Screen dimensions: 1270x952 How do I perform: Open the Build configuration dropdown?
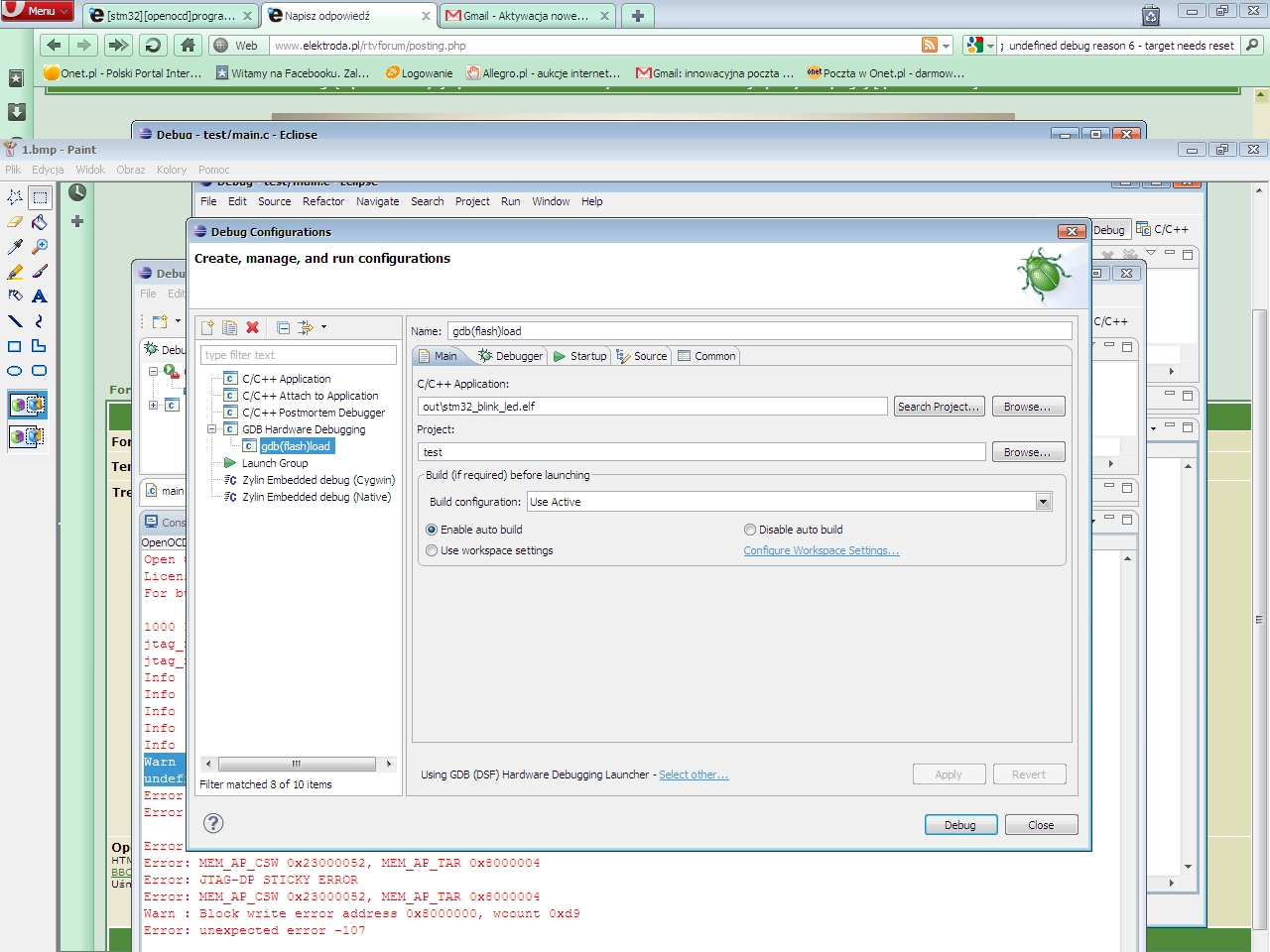1043,502
